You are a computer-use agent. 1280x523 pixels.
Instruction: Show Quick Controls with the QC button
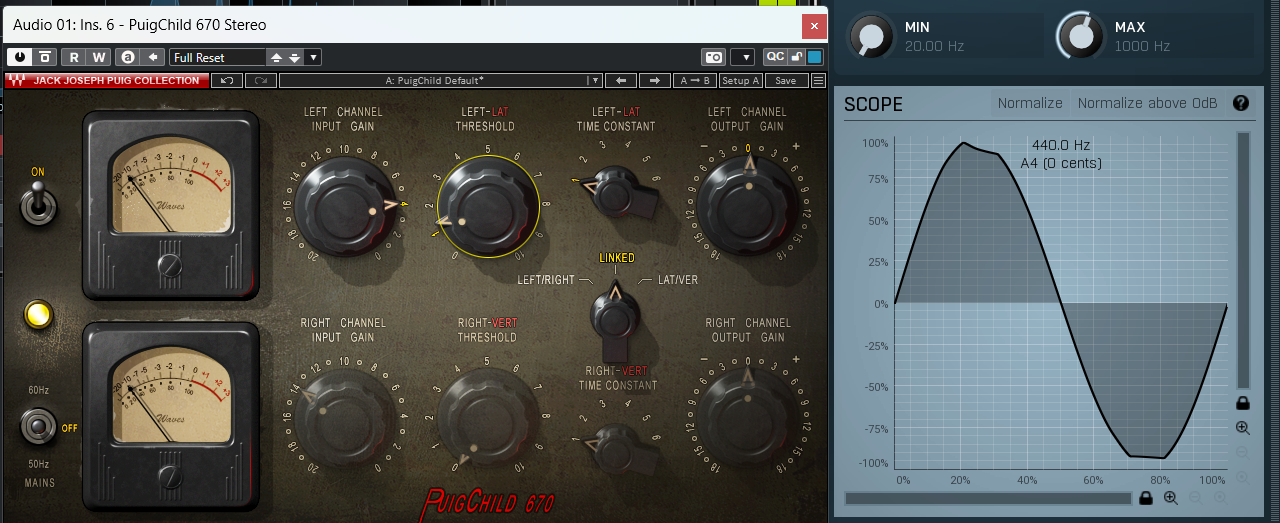[775, 57]
